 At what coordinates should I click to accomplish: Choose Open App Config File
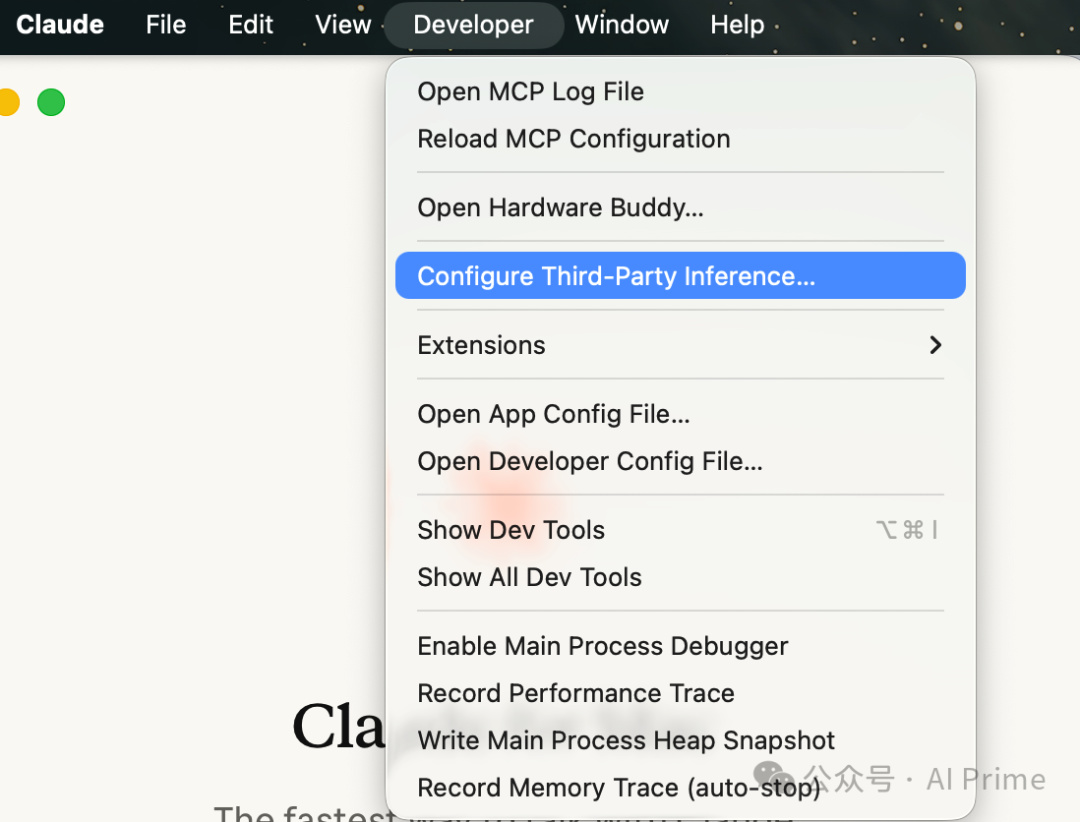coord(553,414)
